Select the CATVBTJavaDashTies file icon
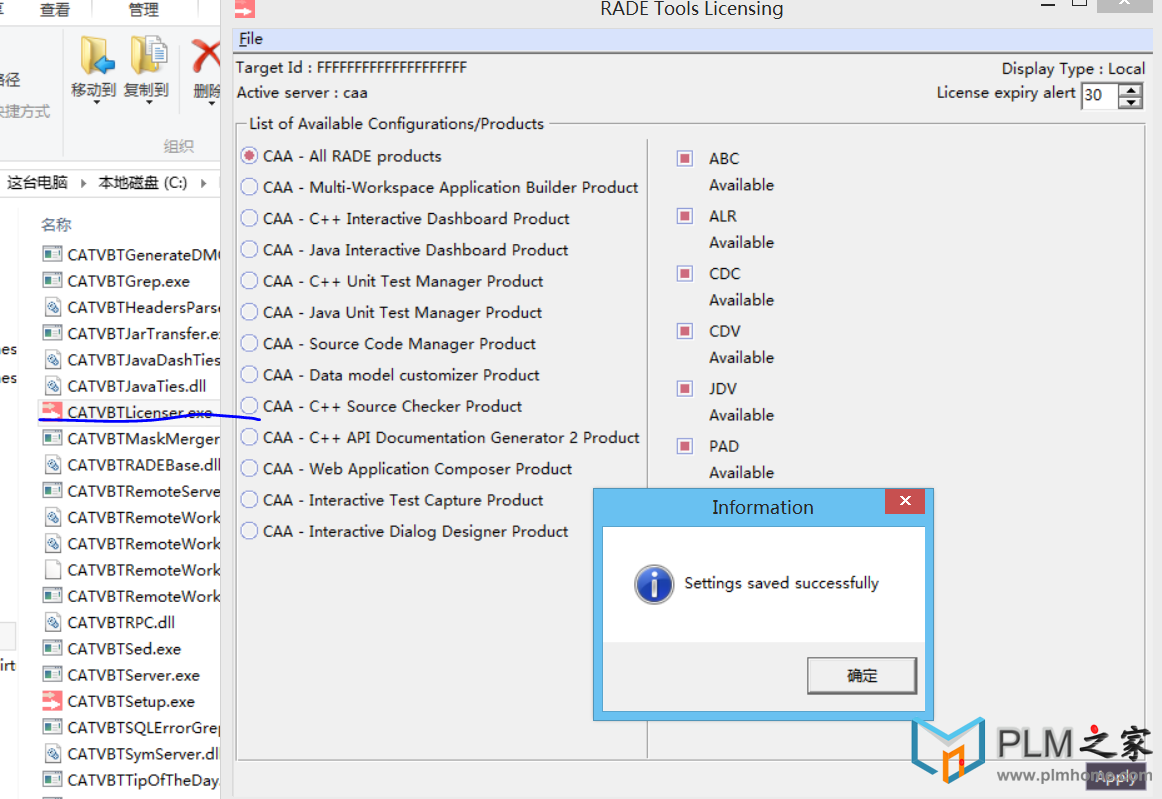 [52, 359]
